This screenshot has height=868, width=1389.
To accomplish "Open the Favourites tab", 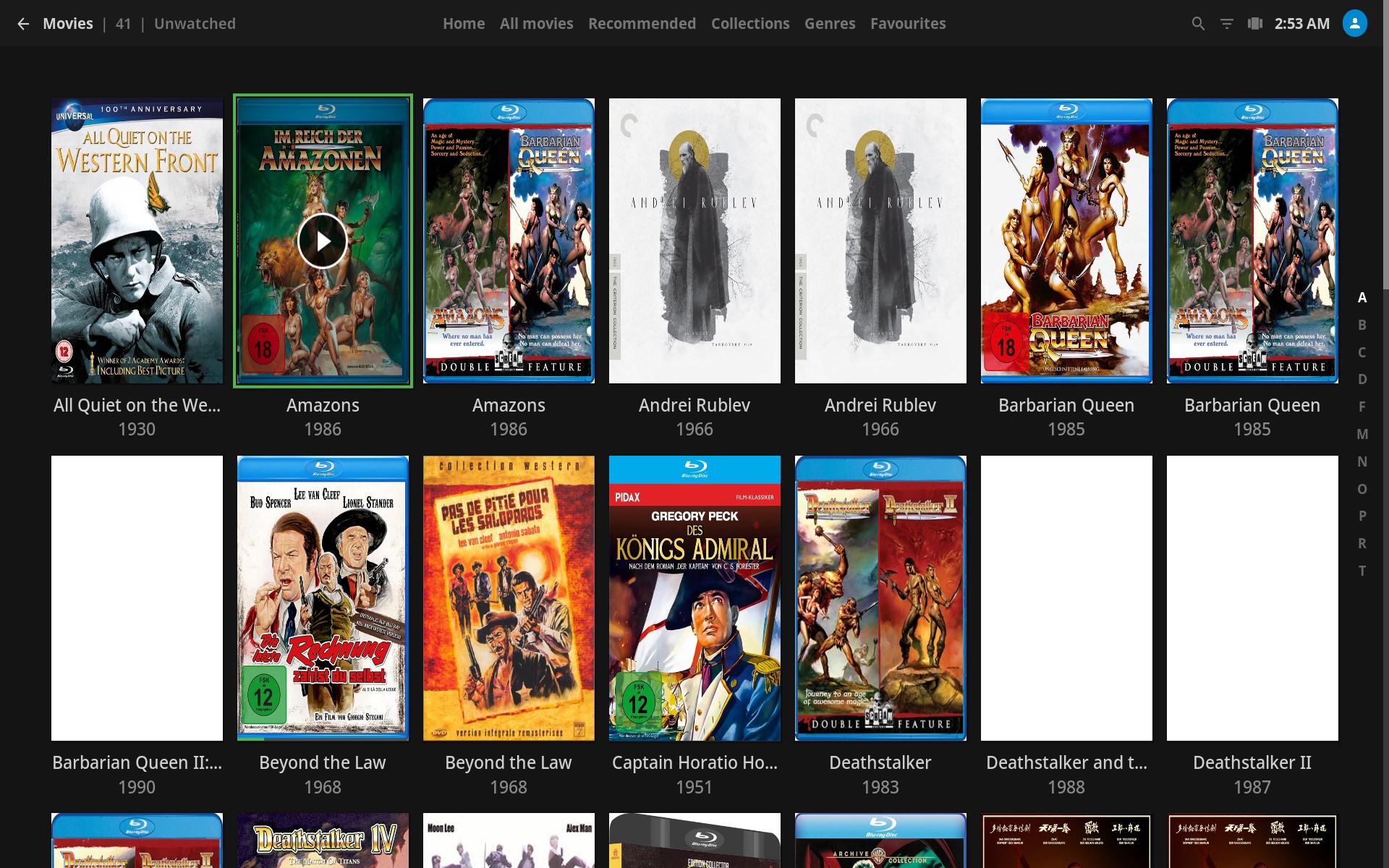I will 908,24.
